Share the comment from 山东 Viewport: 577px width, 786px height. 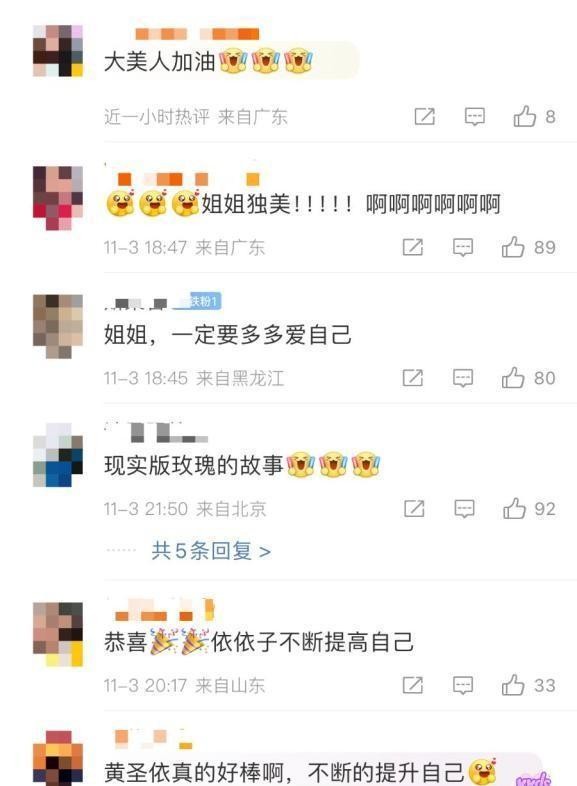(x=413, y=685)
